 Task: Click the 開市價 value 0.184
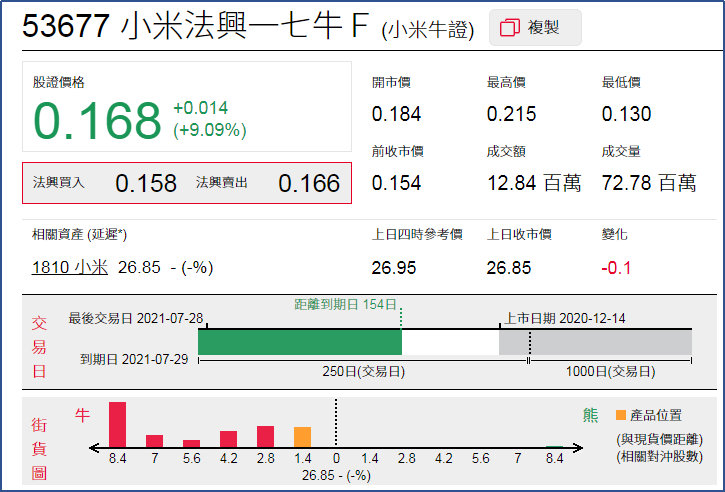[x=396, y=114]
